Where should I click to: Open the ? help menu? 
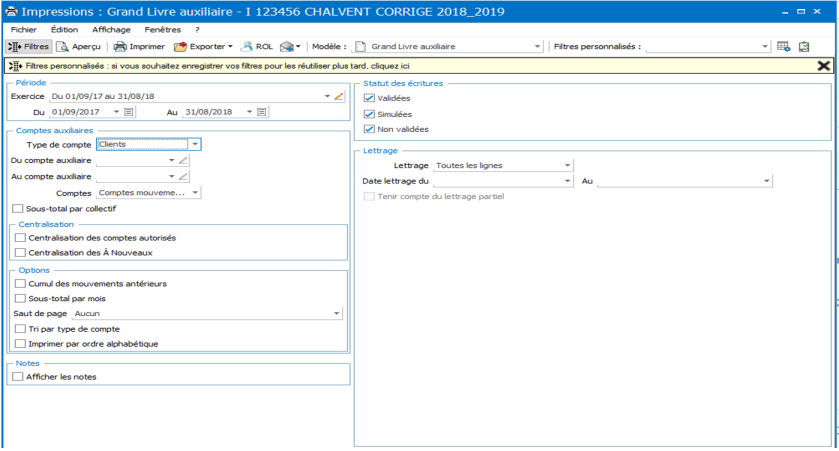tap(197, 29)
